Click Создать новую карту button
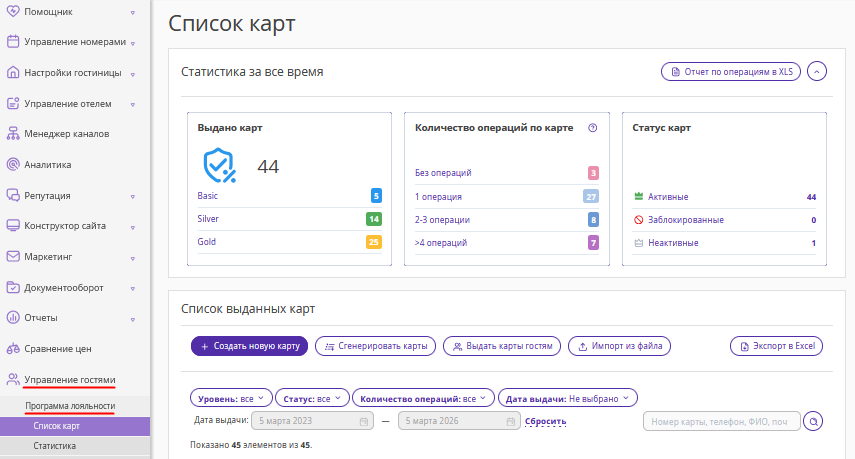Viewport: 855px width, 459px height. click(x=249, y=346)
